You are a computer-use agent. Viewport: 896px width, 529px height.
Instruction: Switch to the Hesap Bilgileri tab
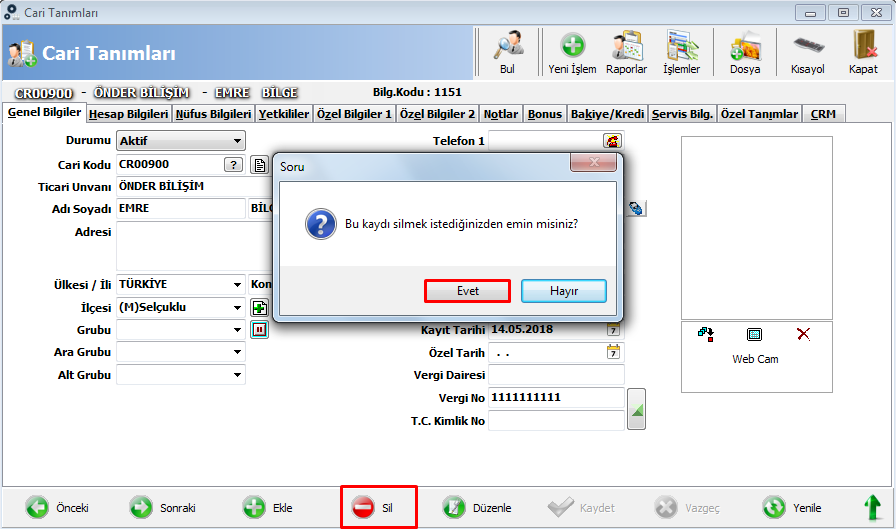pos(129,114)
